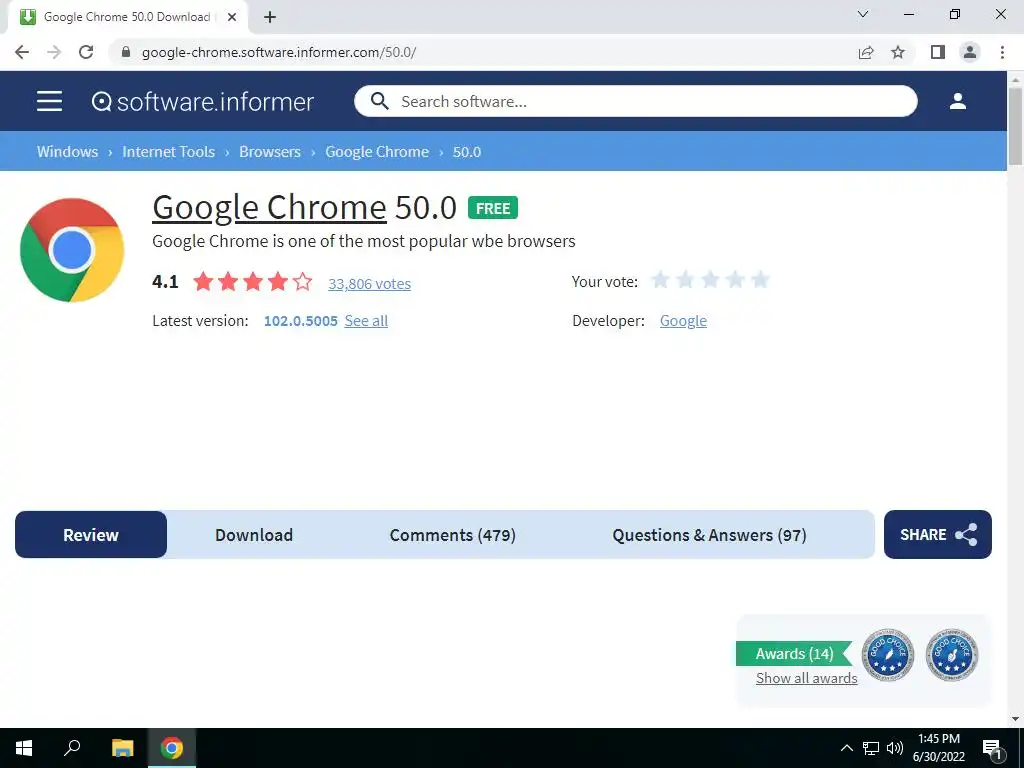This screenshot has height=768, width=1024.
Task: Show hidden system tray icons
Action: tap(846, 748)
